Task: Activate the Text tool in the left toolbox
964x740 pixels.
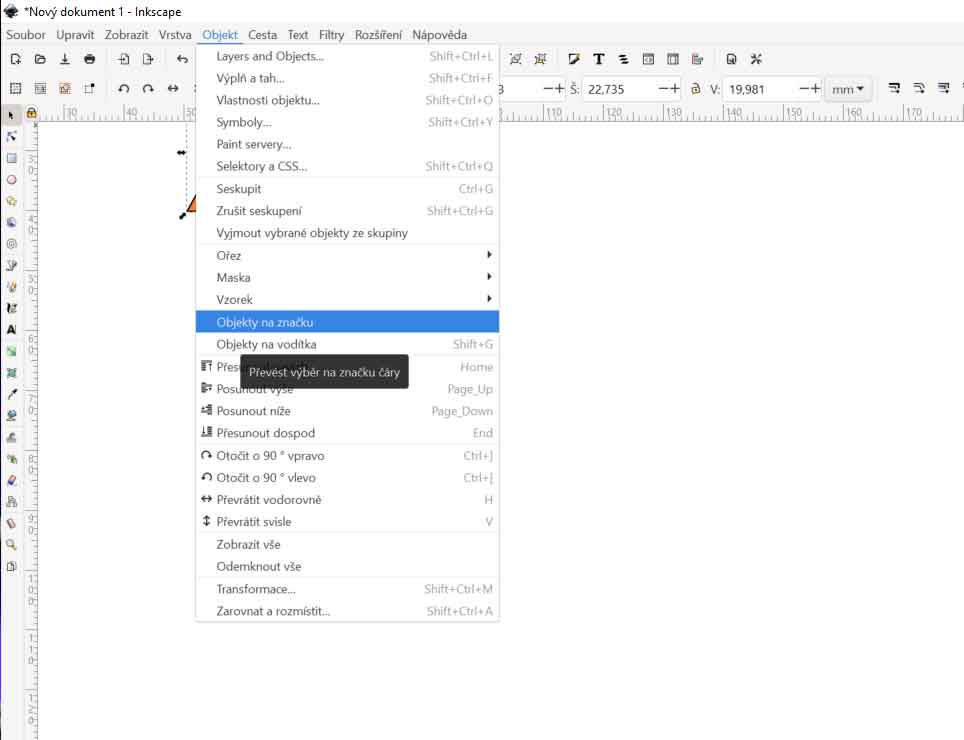Action: (x=12, y=329)
